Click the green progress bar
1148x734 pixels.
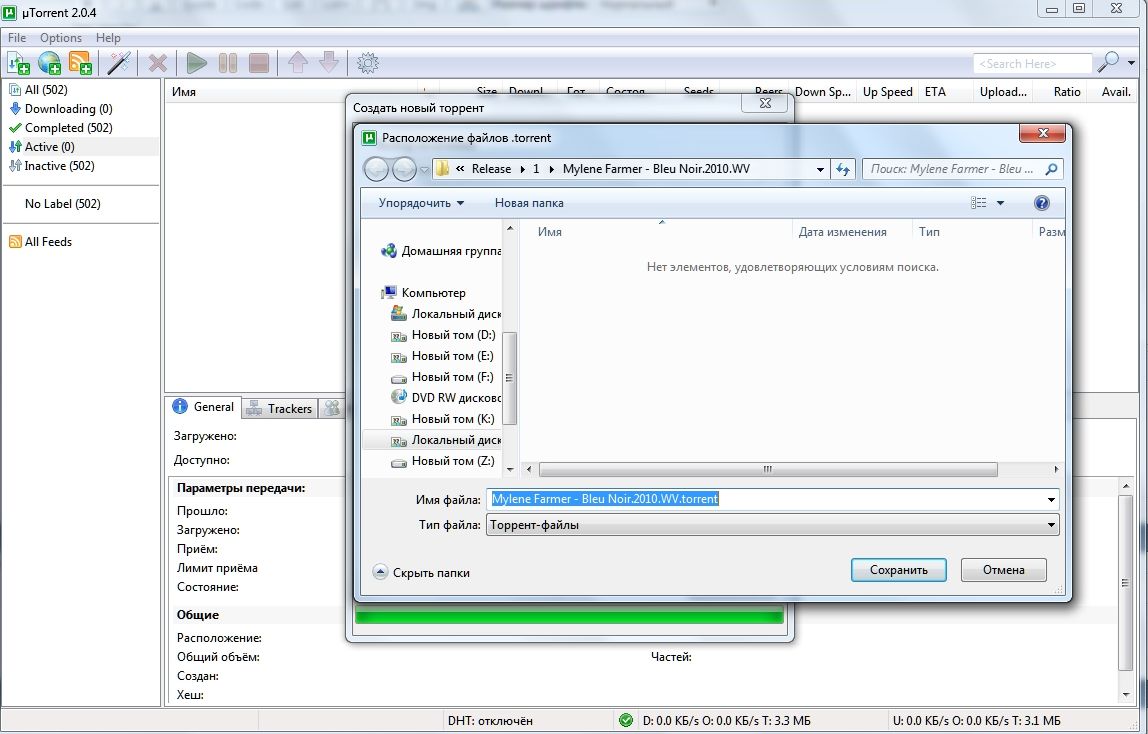click(x=570, y=616)
